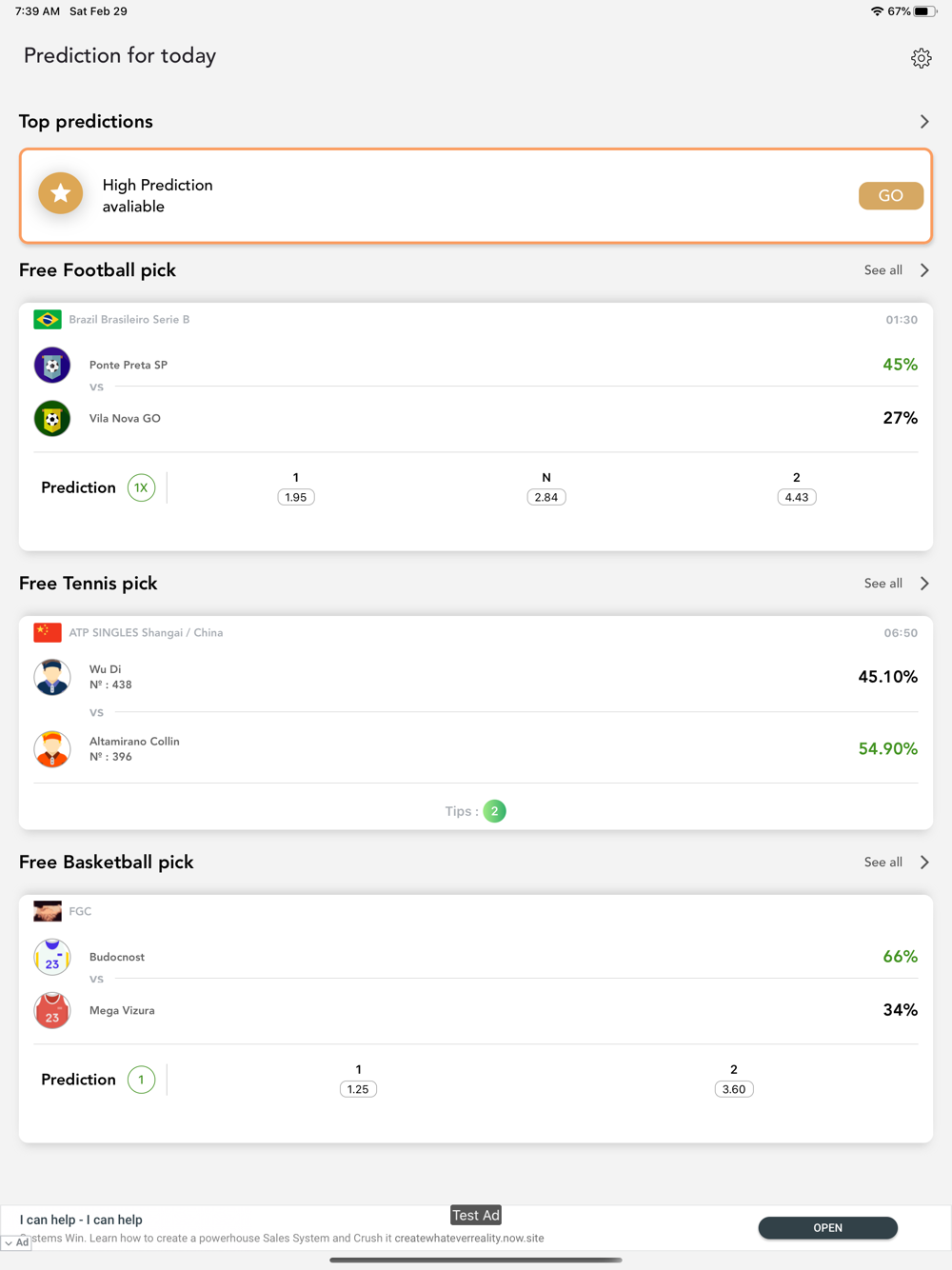The width and height of the screenshot is (952, 1270).
Task: Click the Ponte Preta SP team badge
Action: (52, 365)
